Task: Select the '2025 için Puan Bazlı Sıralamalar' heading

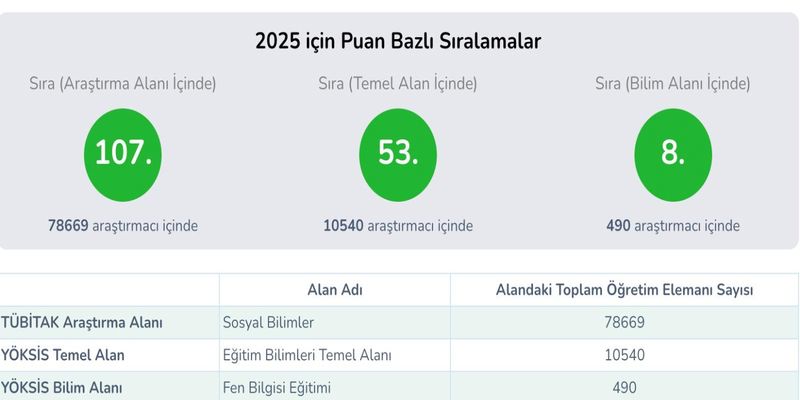Action: (x=398, y=41)
